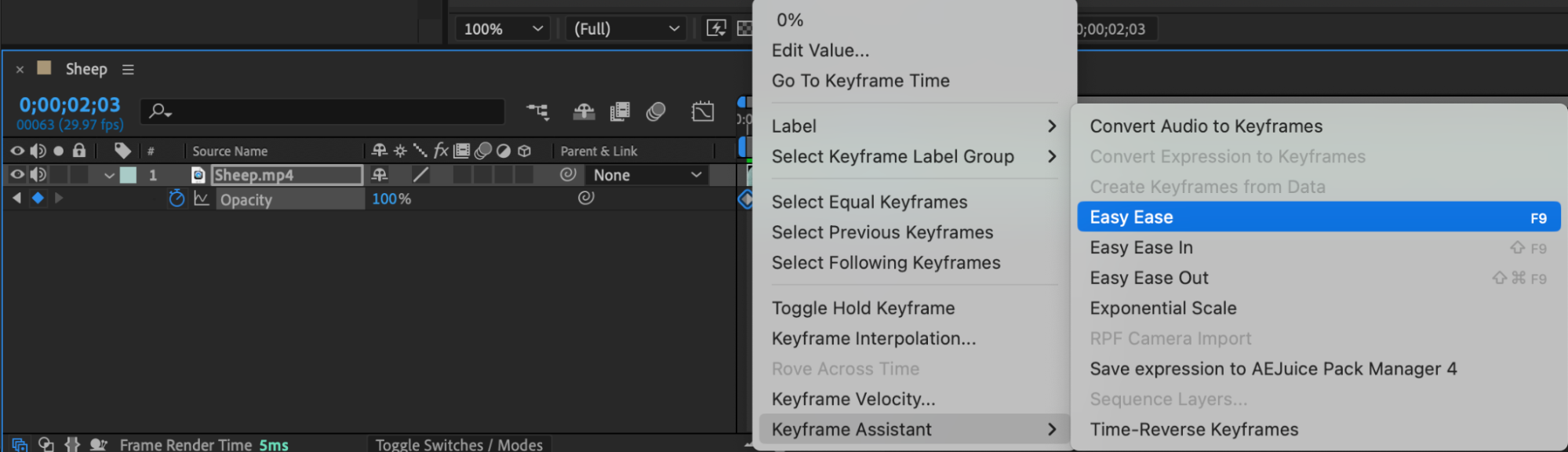
Task: Hide the Sheep.mp4 layer video
Action: tap(16, 174)
